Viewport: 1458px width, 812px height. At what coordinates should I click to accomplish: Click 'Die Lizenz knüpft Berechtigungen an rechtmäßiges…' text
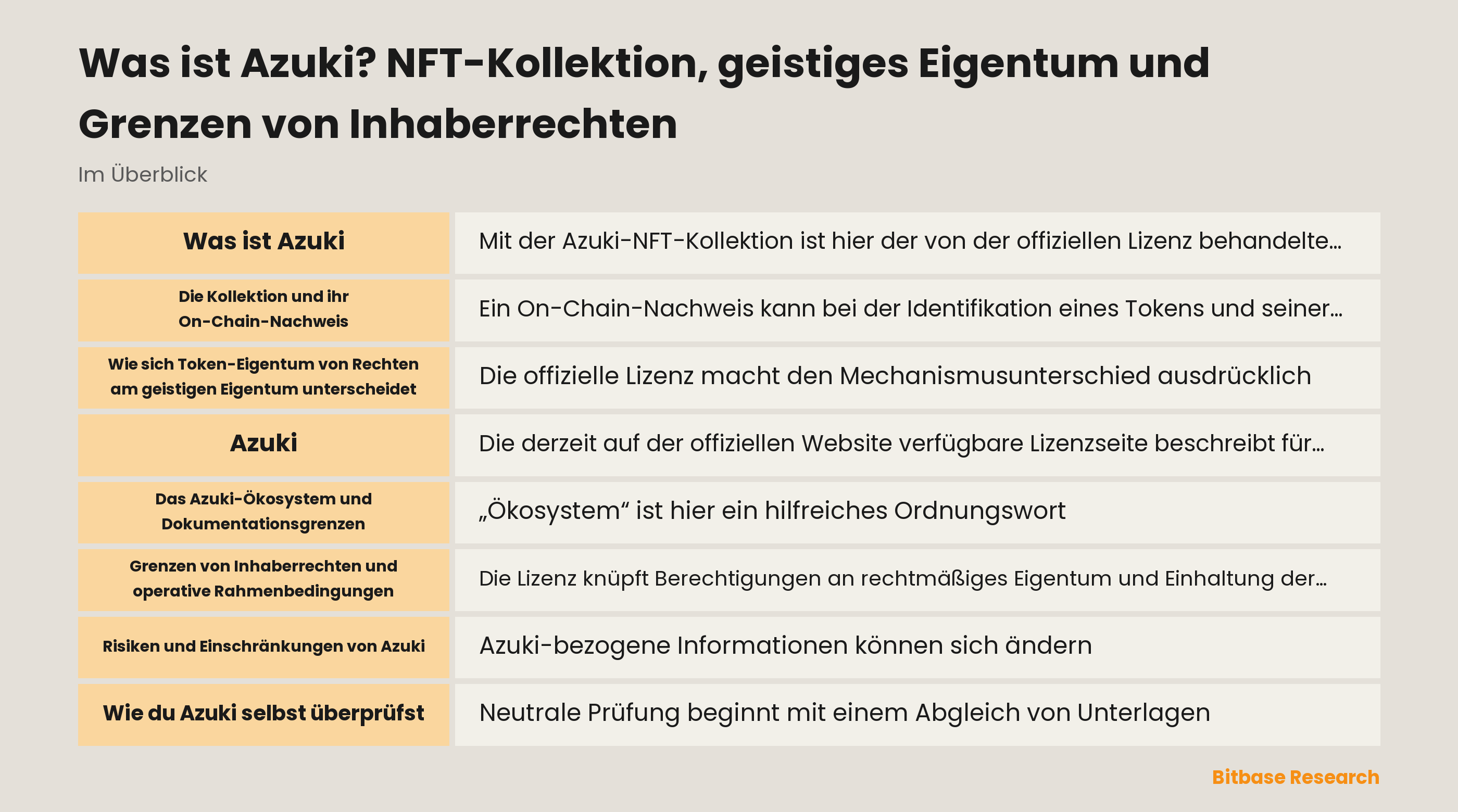pos(902,579)
